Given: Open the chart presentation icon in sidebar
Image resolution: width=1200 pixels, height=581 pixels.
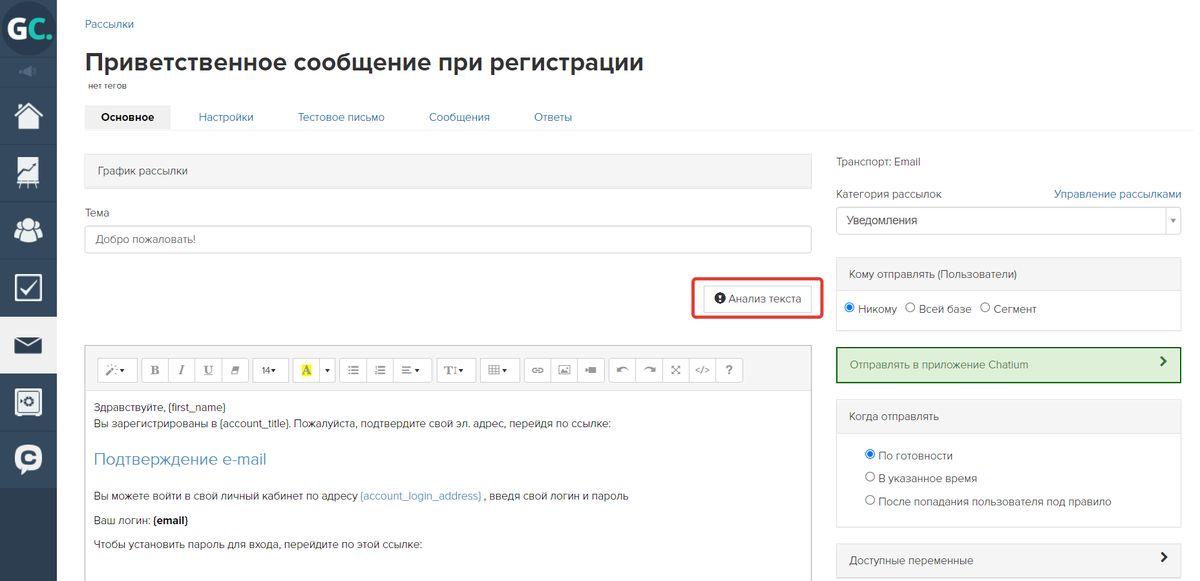Looking at the screenshot, I should point(28,172).
